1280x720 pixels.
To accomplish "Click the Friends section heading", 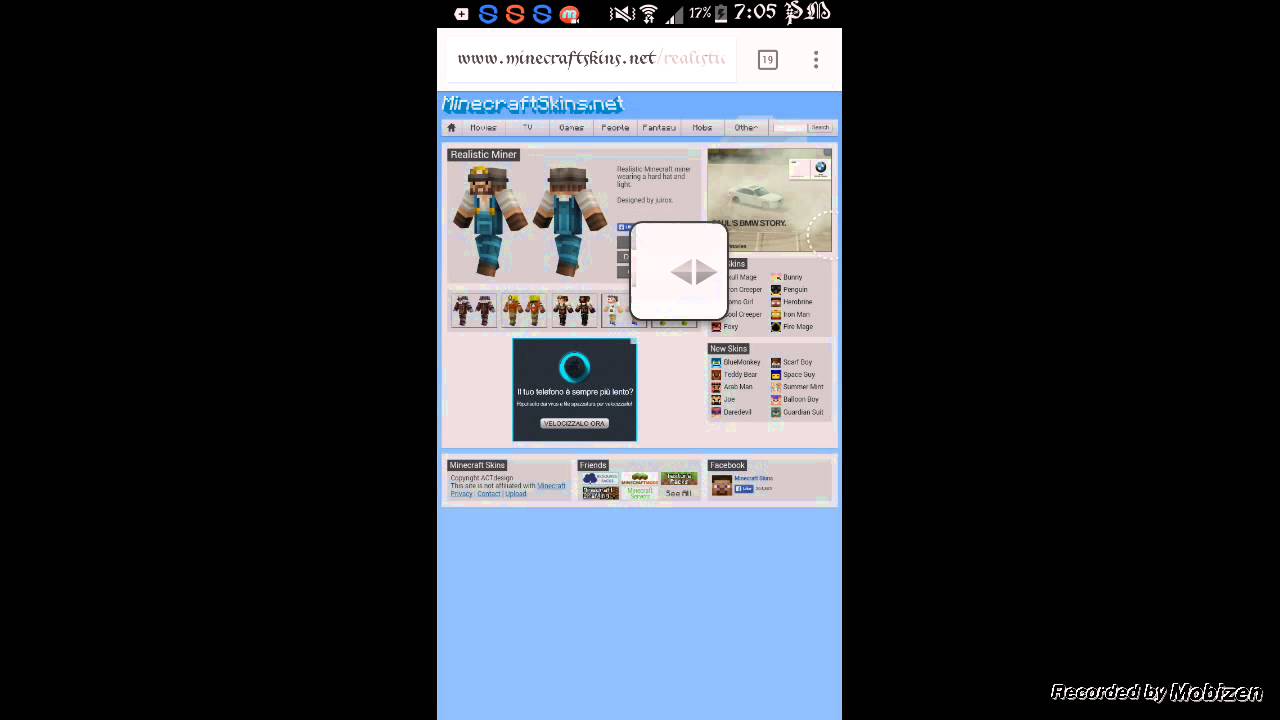I will [593, 465].
